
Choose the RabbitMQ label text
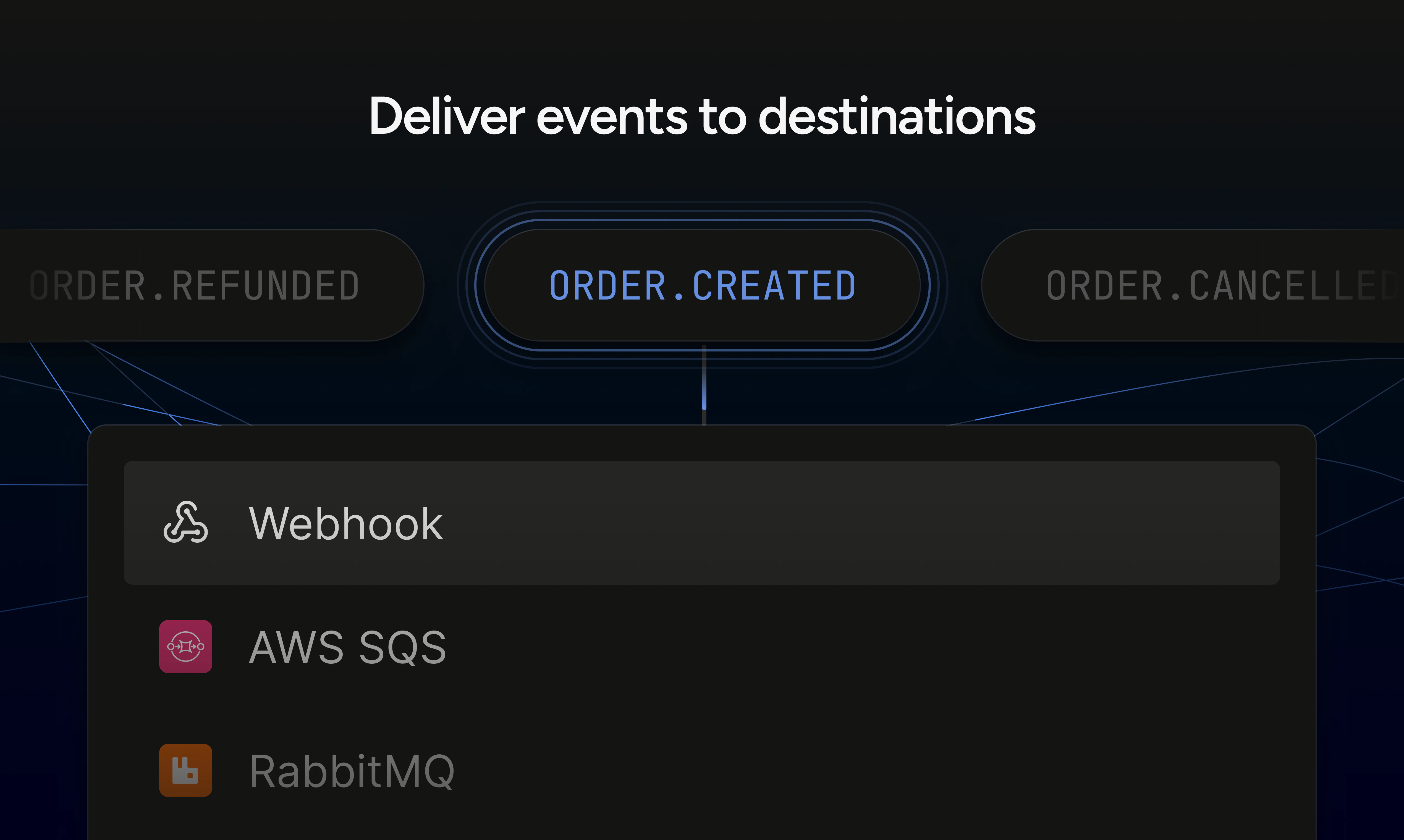pyautogui.click(x=352, y=771)
